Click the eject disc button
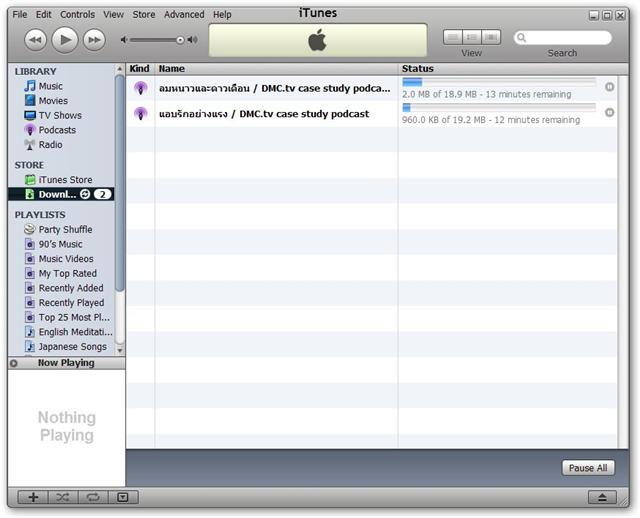 [602, 497]
